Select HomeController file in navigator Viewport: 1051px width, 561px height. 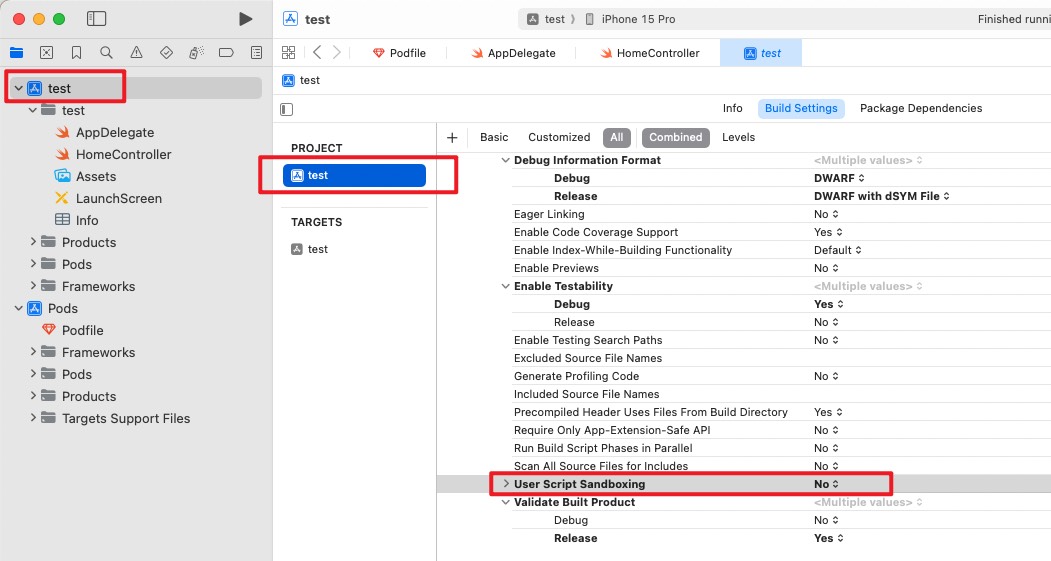[123, 154]
